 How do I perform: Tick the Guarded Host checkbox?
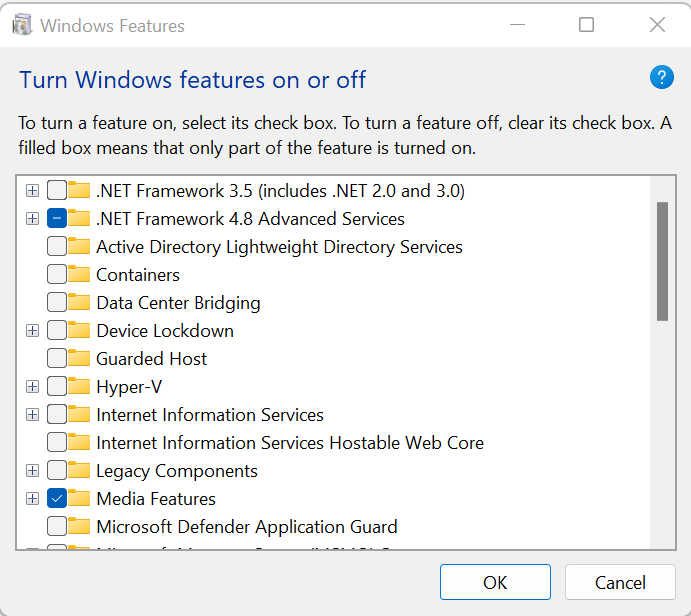click(x=57, y=358)
